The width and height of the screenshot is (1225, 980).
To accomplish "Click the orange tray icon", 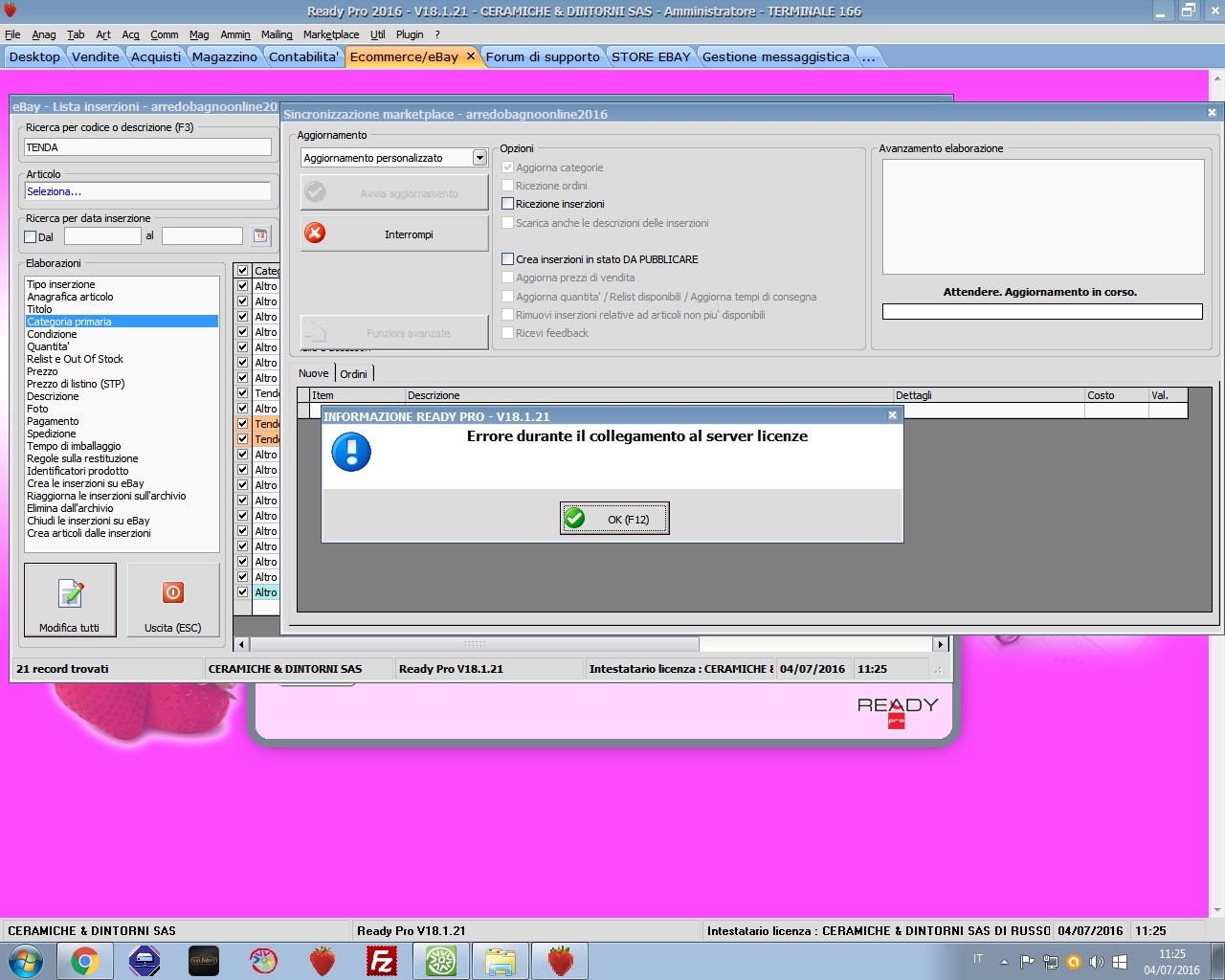I will 1074,962.
